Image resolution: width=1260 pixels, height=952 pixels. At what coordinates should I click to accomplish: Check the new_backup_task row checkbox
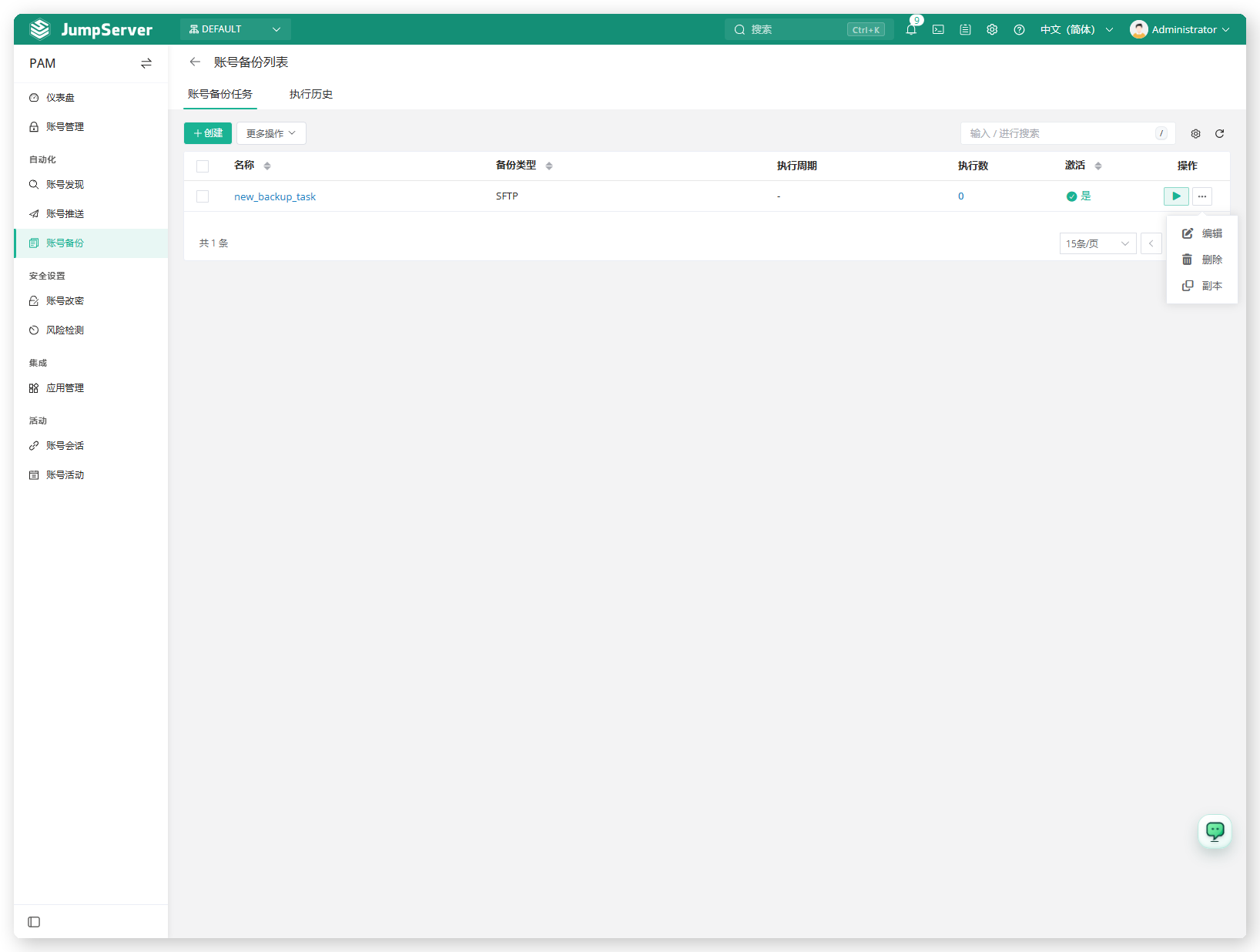tap(203, 196)
